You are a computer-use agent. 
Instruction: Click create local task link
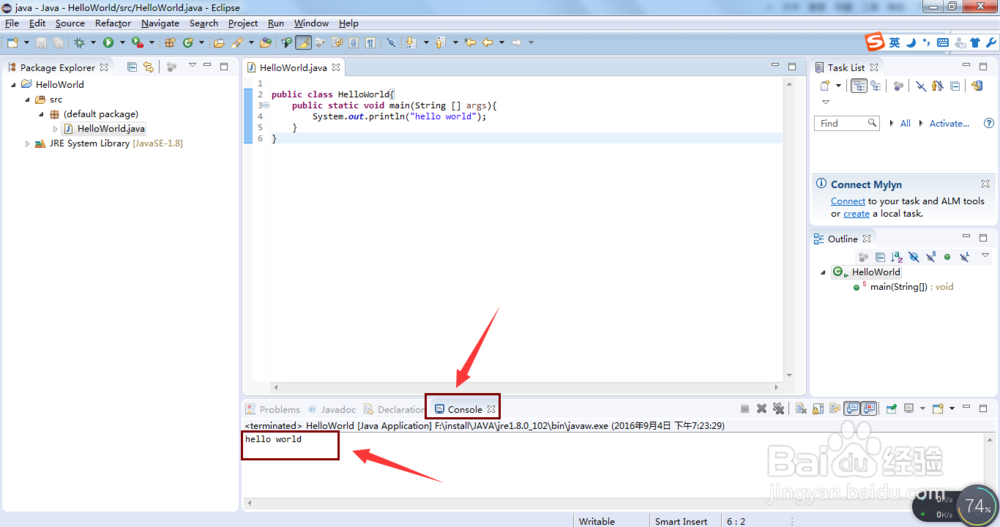[856, 214]
